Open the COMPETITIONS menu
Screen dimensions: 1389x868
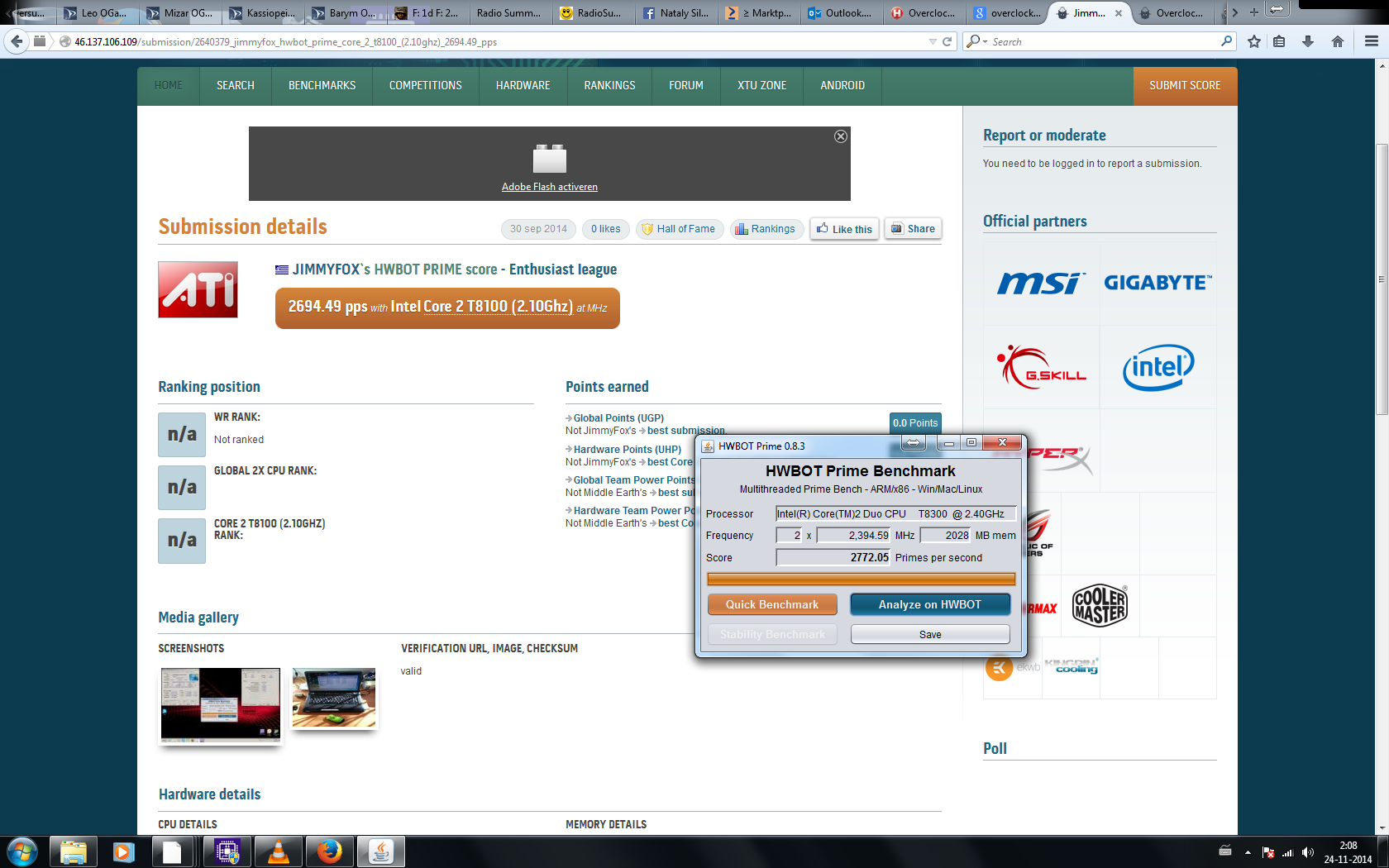(x=426, y=86)
